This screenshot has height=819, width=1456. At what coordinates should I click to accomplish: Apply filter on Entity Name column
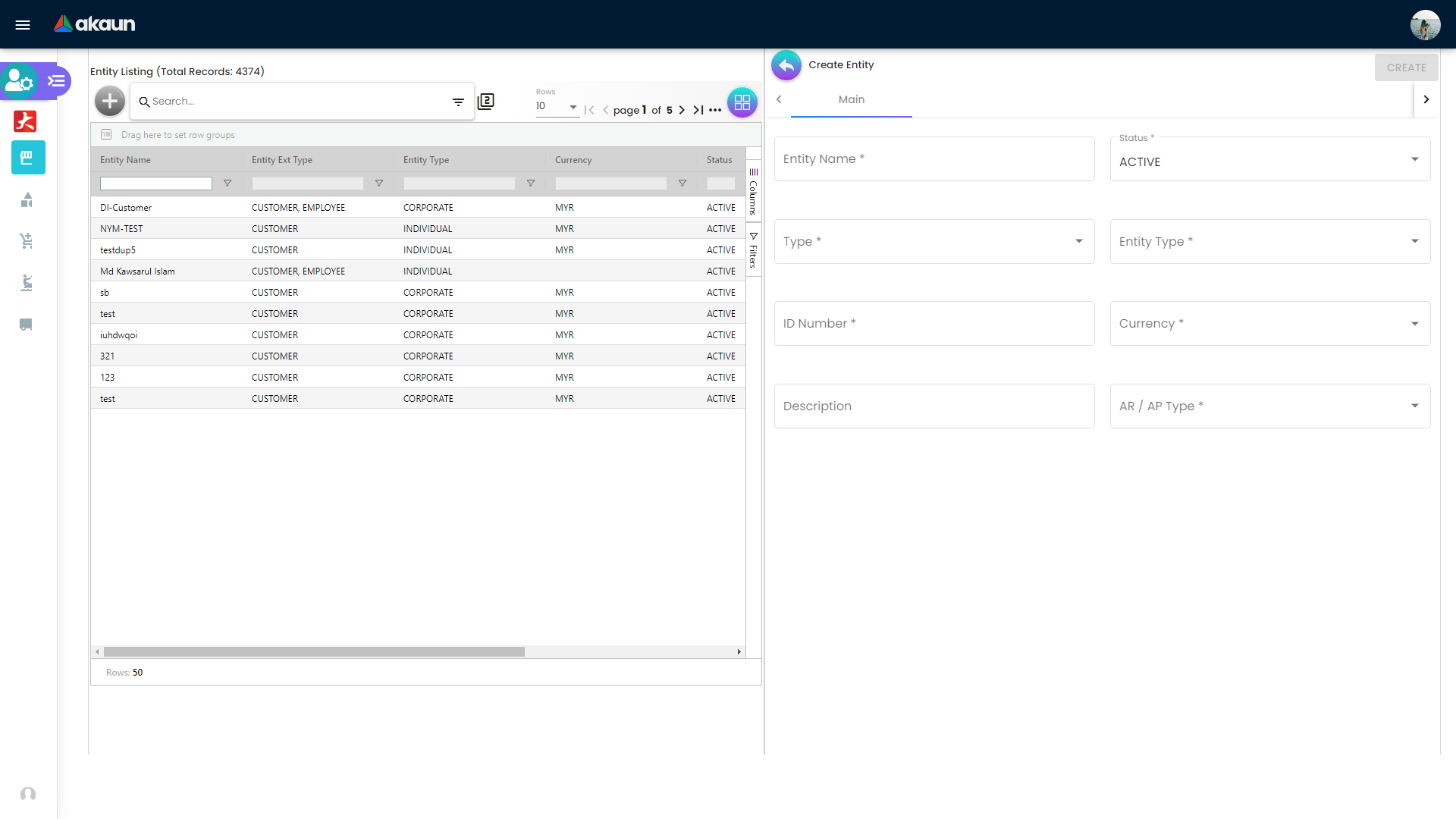coord(227,183)
